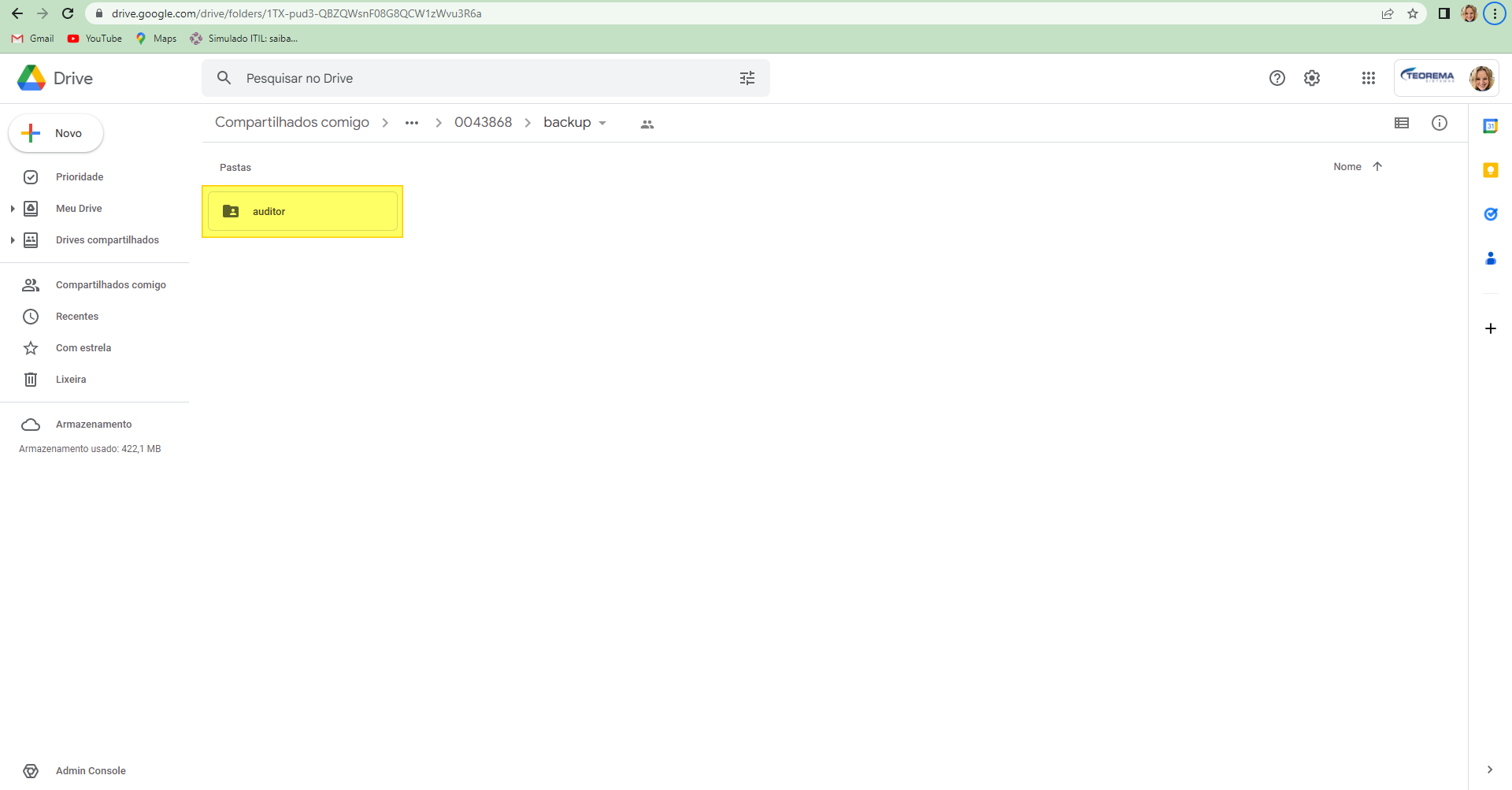Click the browser address bar URL
This screenshot has width=1512, height=790.
(x=296, y=13)
